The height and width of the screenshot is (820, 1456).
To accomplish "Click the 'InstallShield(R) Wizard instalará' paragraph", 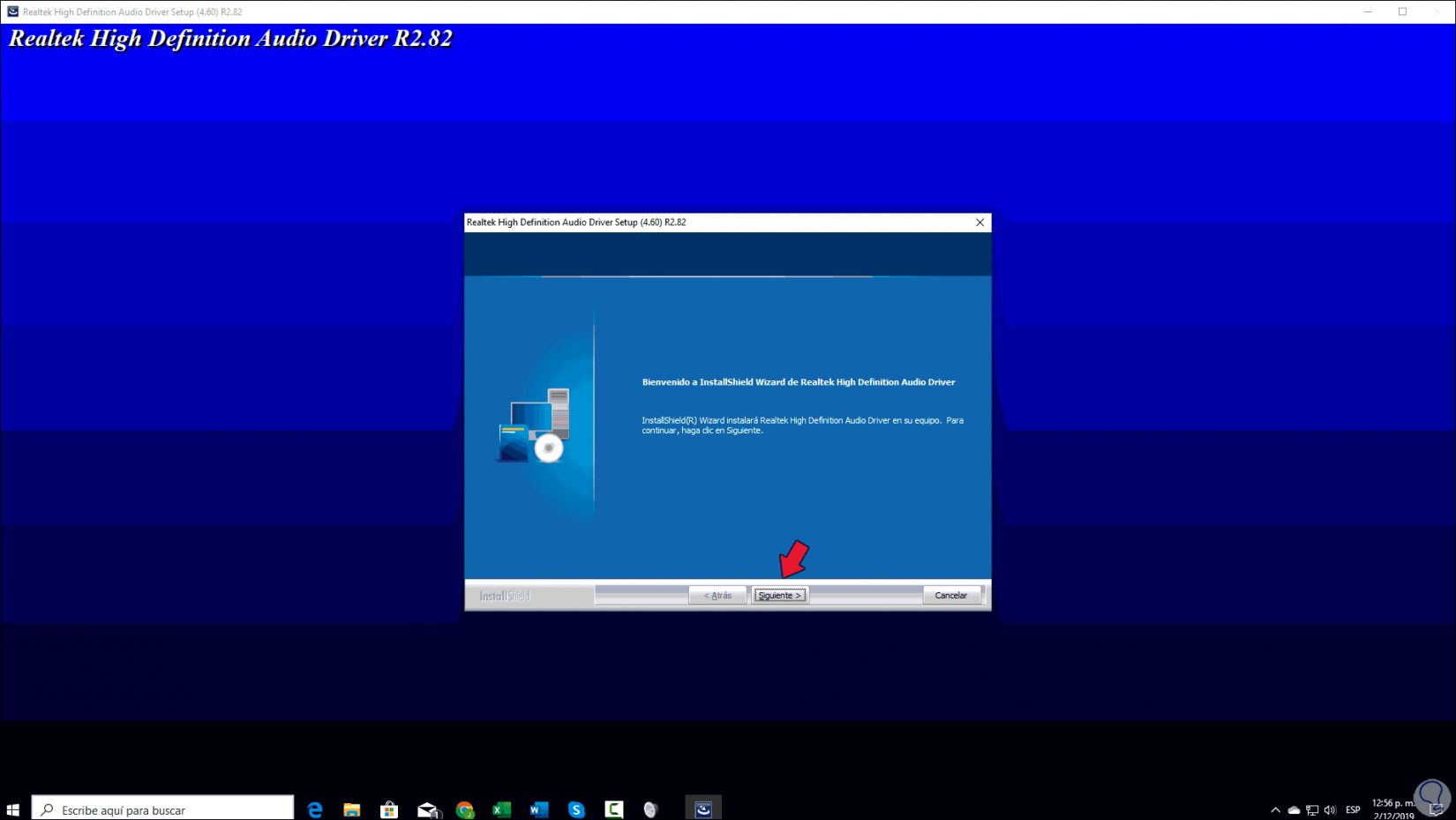I will (x=802, y=425).
